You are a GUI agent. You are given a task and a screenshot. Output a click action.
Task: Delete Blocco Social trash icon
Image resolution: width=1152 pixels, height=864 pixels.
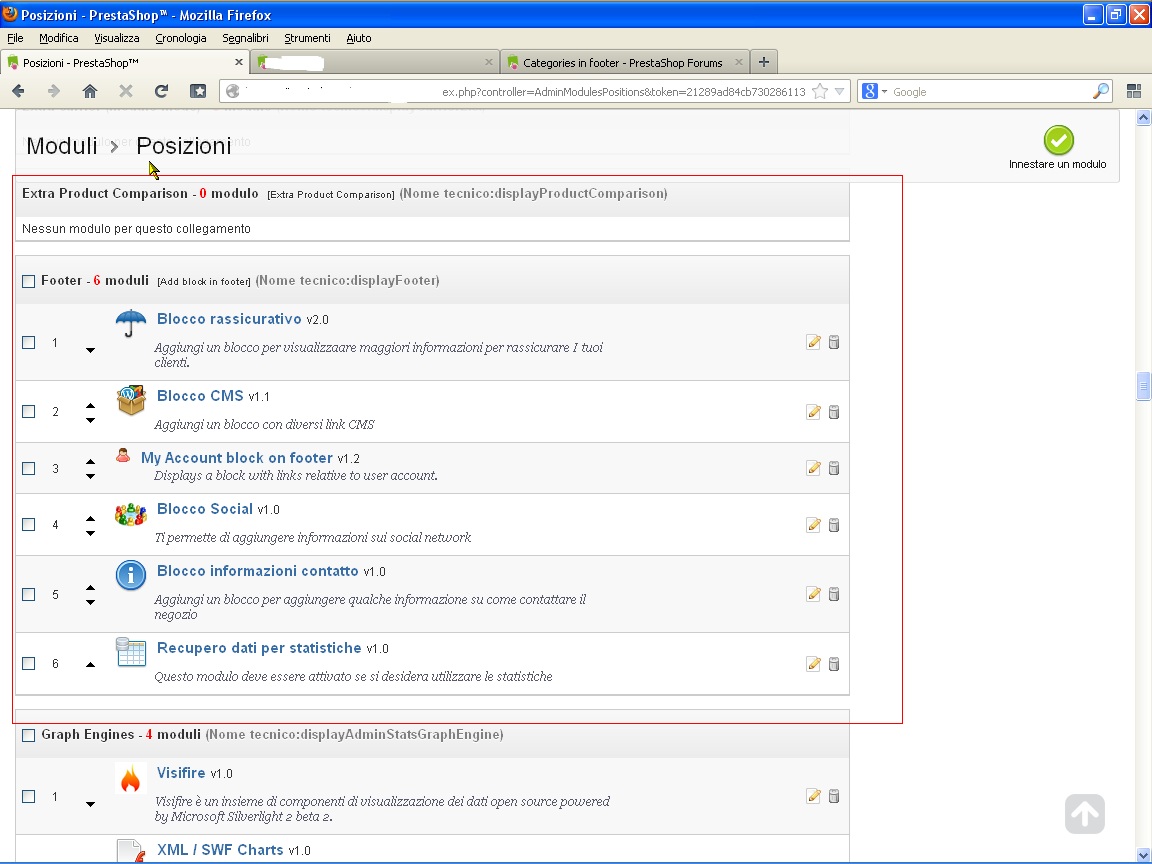pyautogui.click(x=834, y=525)
